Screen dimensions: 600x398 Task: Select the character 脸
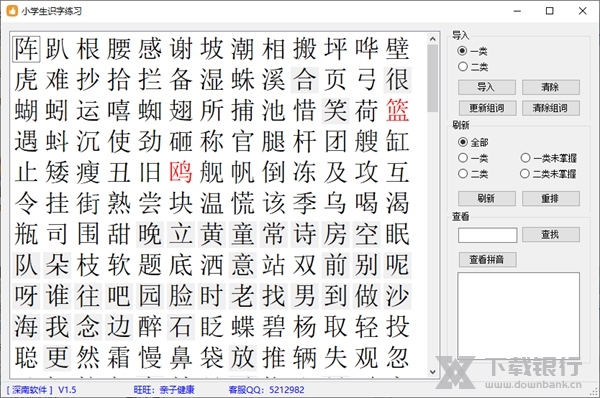tap(181, 296)
